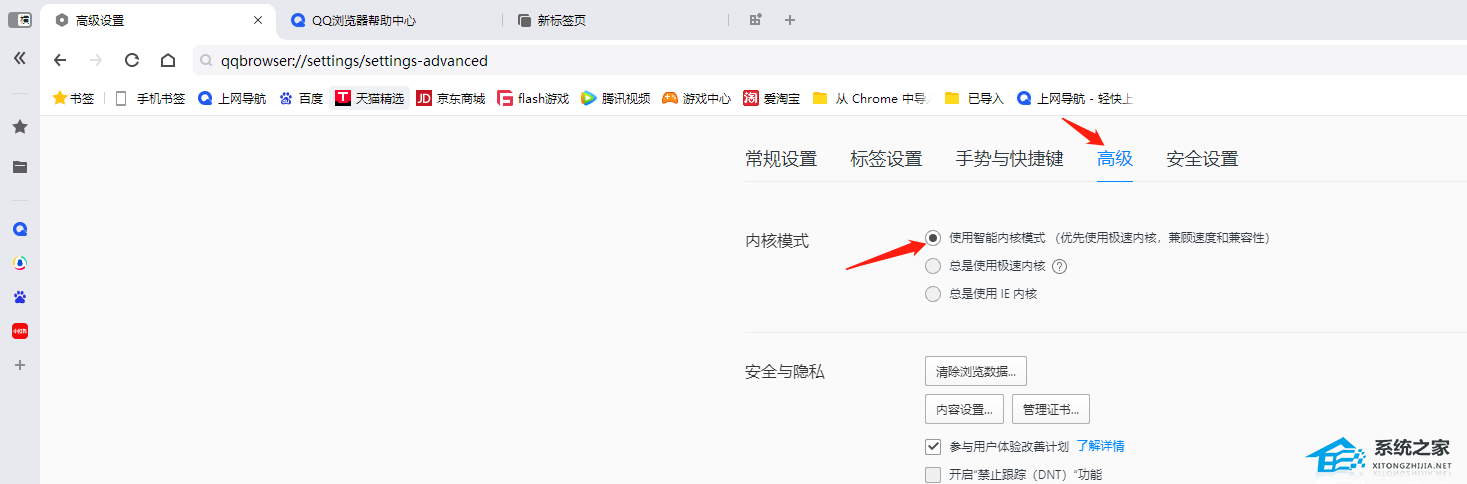1467x484 pixels.
Task: Close the 高级设置 tab
Action: coord(258,20)
